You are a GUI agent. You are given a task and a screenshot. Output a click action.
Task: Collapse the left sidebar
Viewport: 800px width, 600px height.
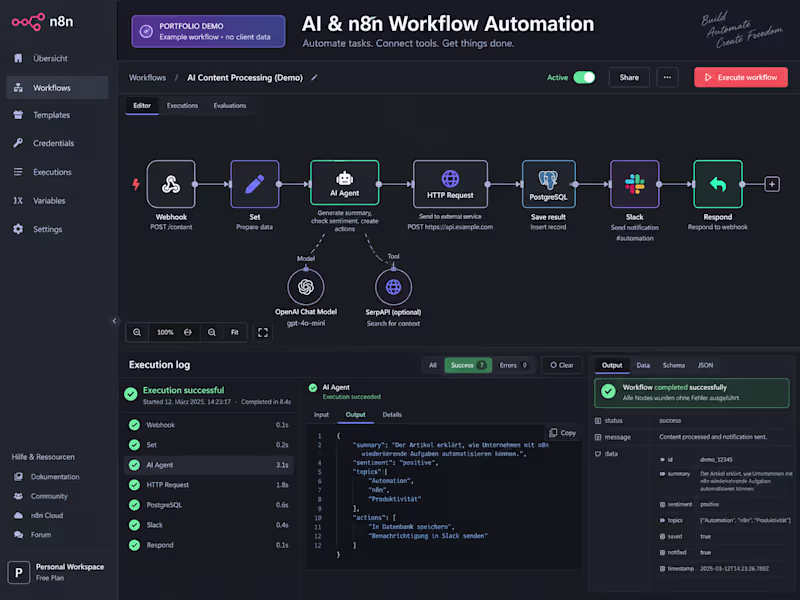click(114, 321)
